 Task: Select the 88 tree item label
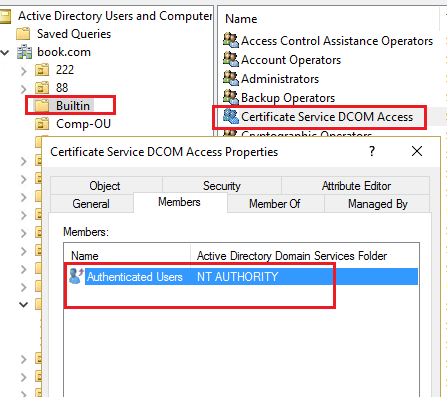click(x=62, y=88)
